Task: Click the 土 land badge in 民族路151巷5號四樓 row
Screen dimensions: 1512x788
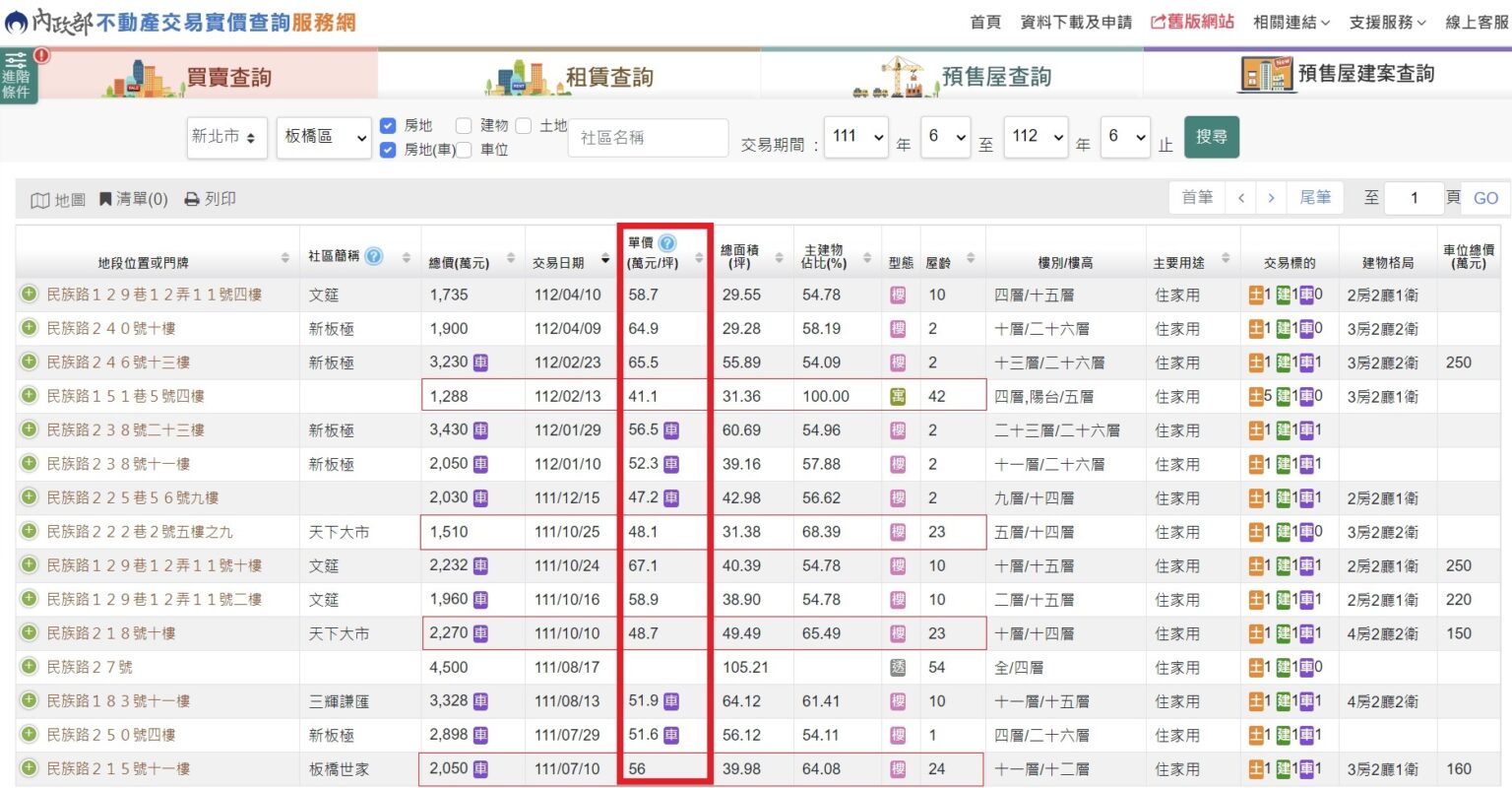Action: 1256,396
